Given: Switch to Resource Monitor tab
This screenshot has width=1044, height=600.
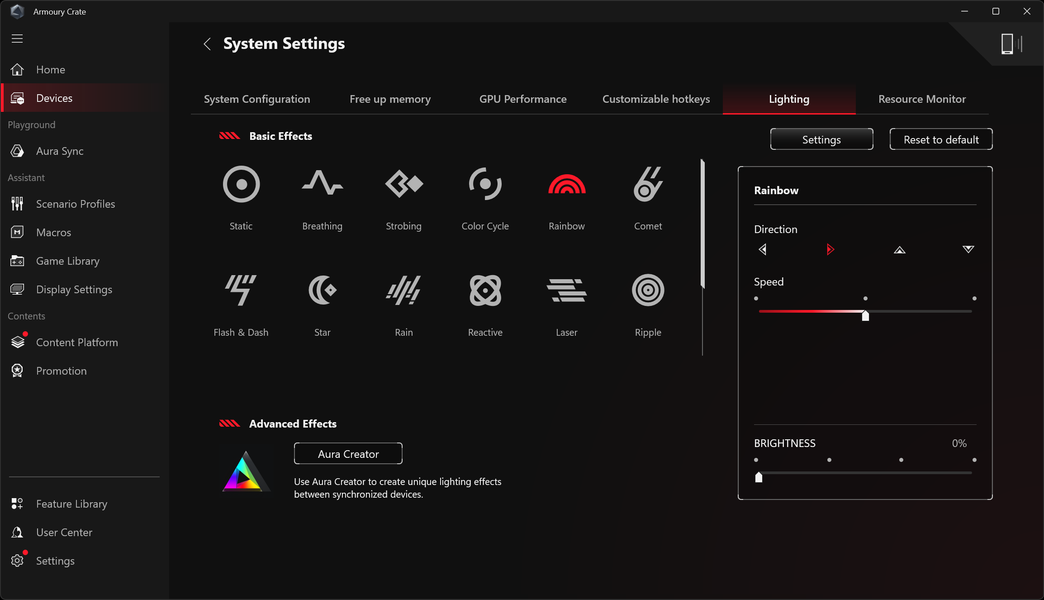Looking at the screenshot, I should point(922,99).
